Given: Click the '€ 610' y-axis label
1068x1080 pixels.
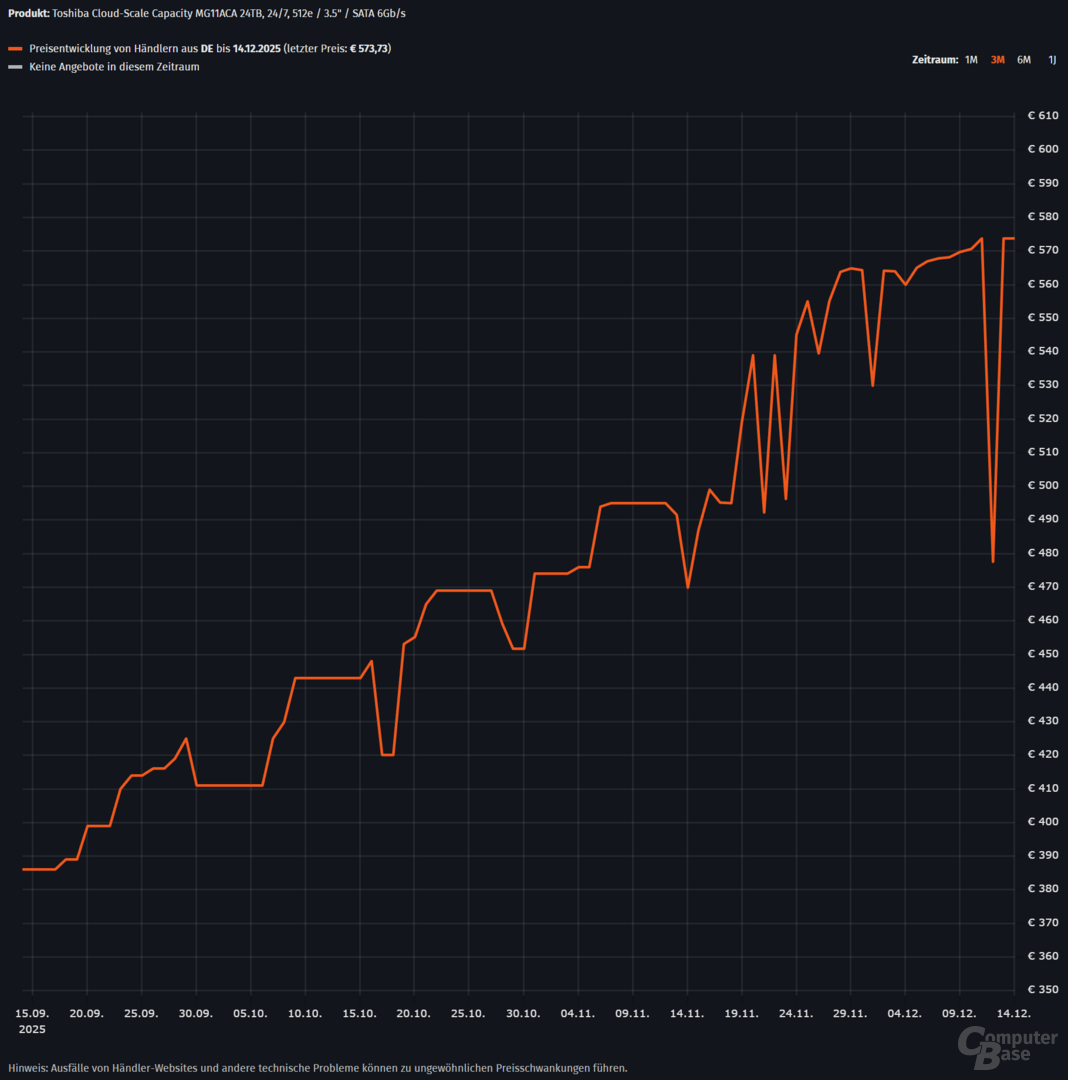Looking at the screenshot, I should pos(1042,116).
